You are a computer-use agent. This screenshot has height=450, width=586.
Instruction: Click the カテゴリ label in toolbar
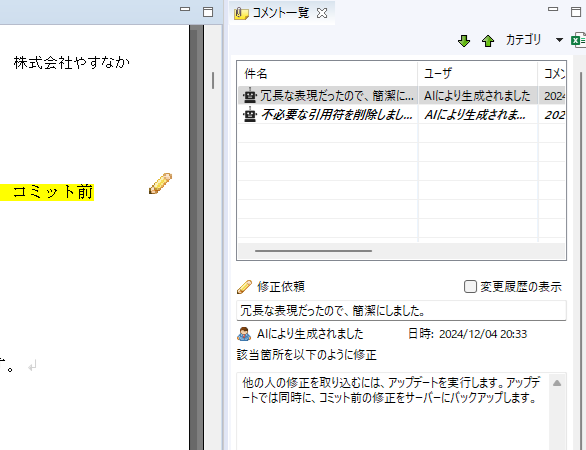point(523,40)
